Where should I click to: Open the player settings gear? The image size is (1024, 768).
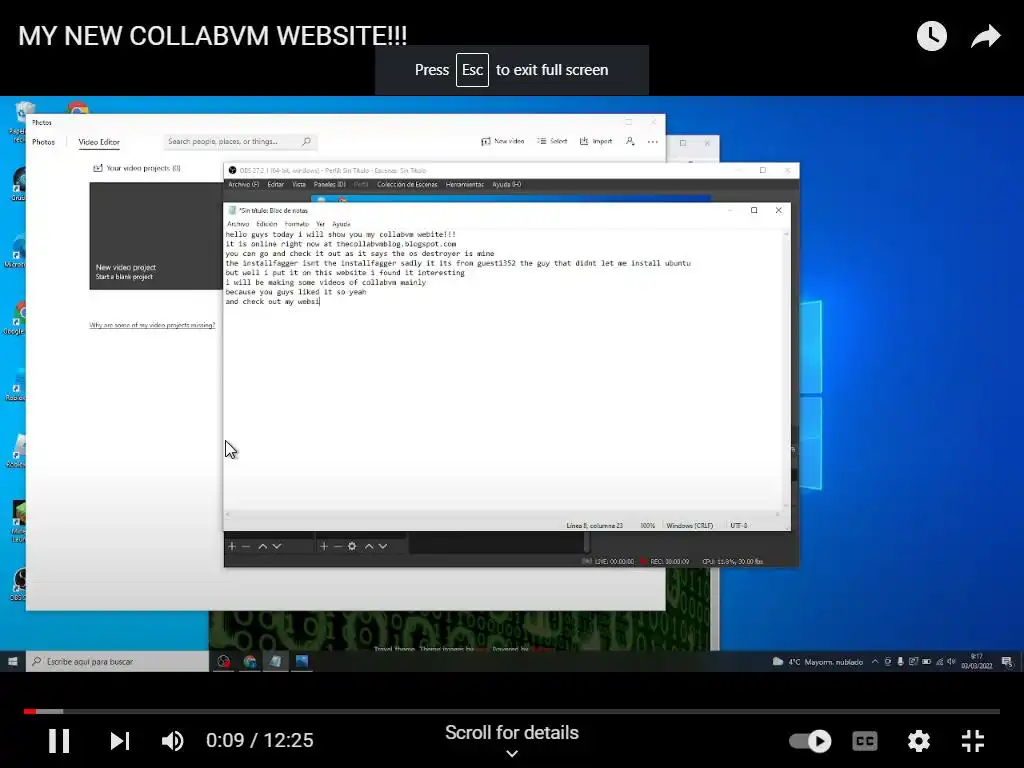[918, 741]
